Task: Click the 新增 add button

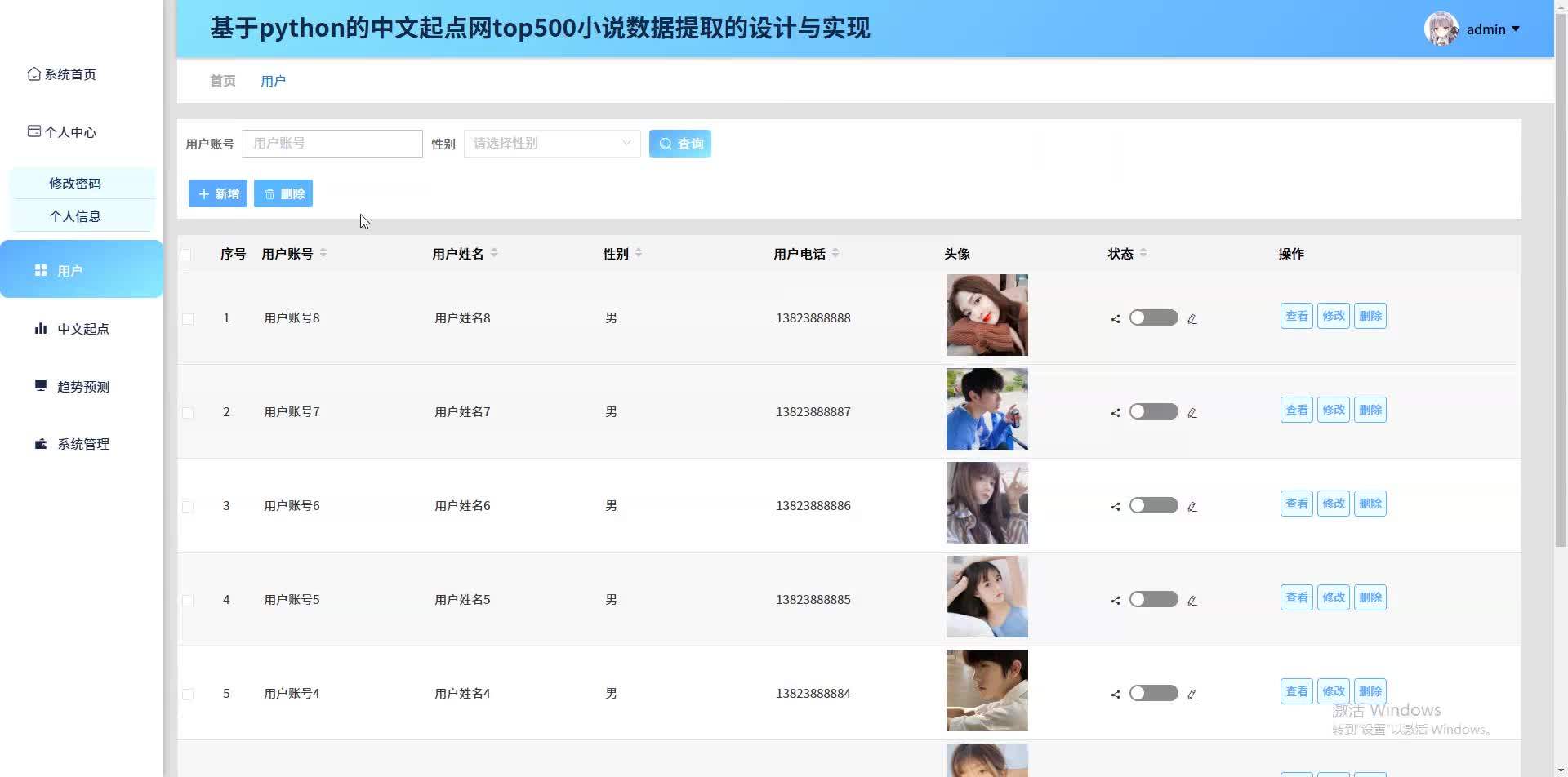Action: (x=218, y=194)
